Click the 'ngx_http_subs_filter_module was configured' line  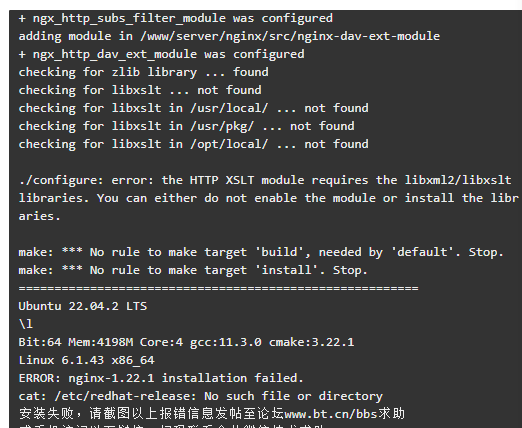(x=176, y=18)
